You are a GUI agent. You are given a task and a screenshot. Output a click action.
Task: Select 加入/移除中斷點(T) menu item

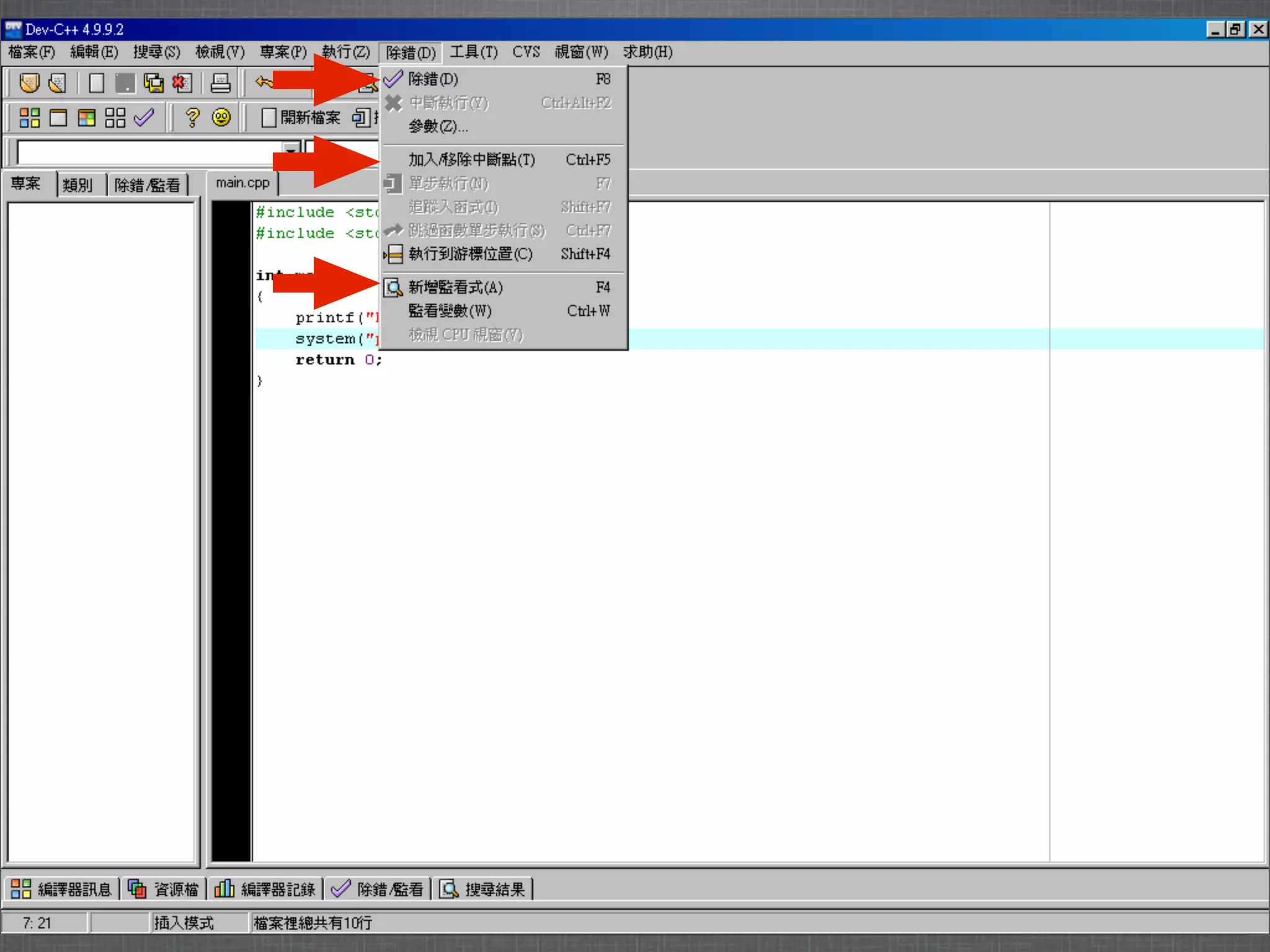[471, 160]
